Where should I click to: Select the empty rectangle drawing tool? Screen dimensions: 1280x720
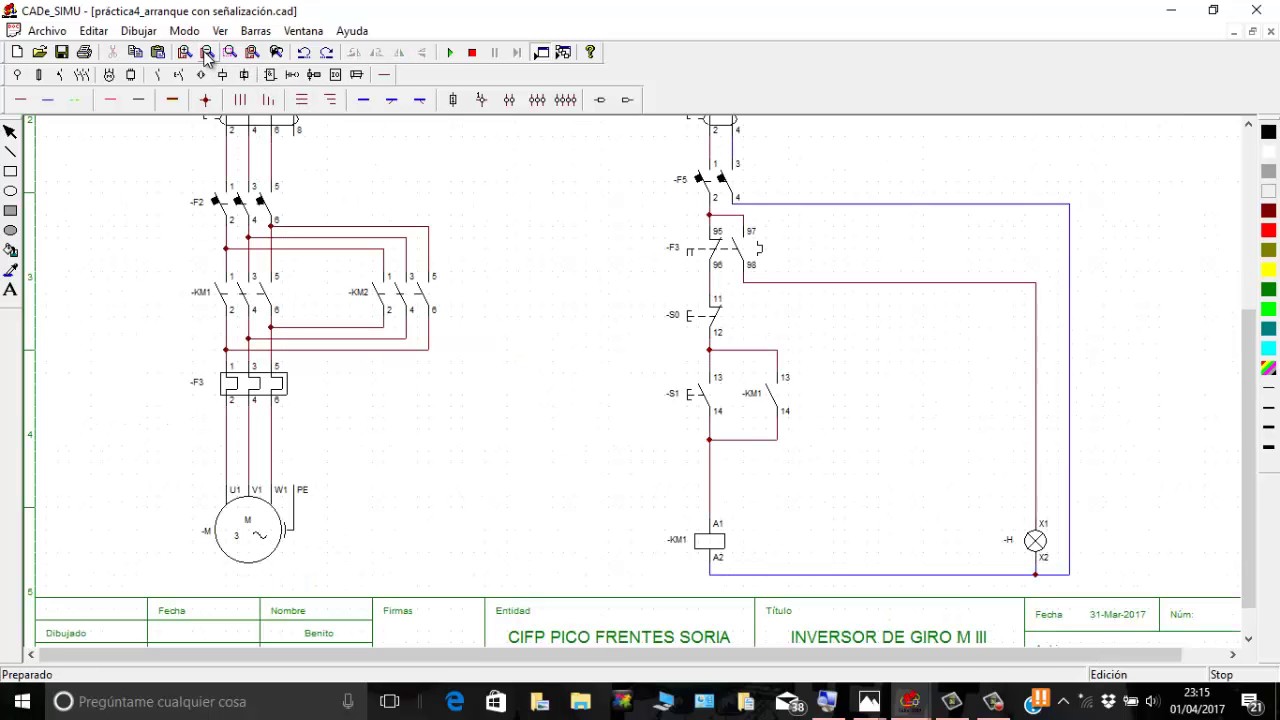(10, 171)
